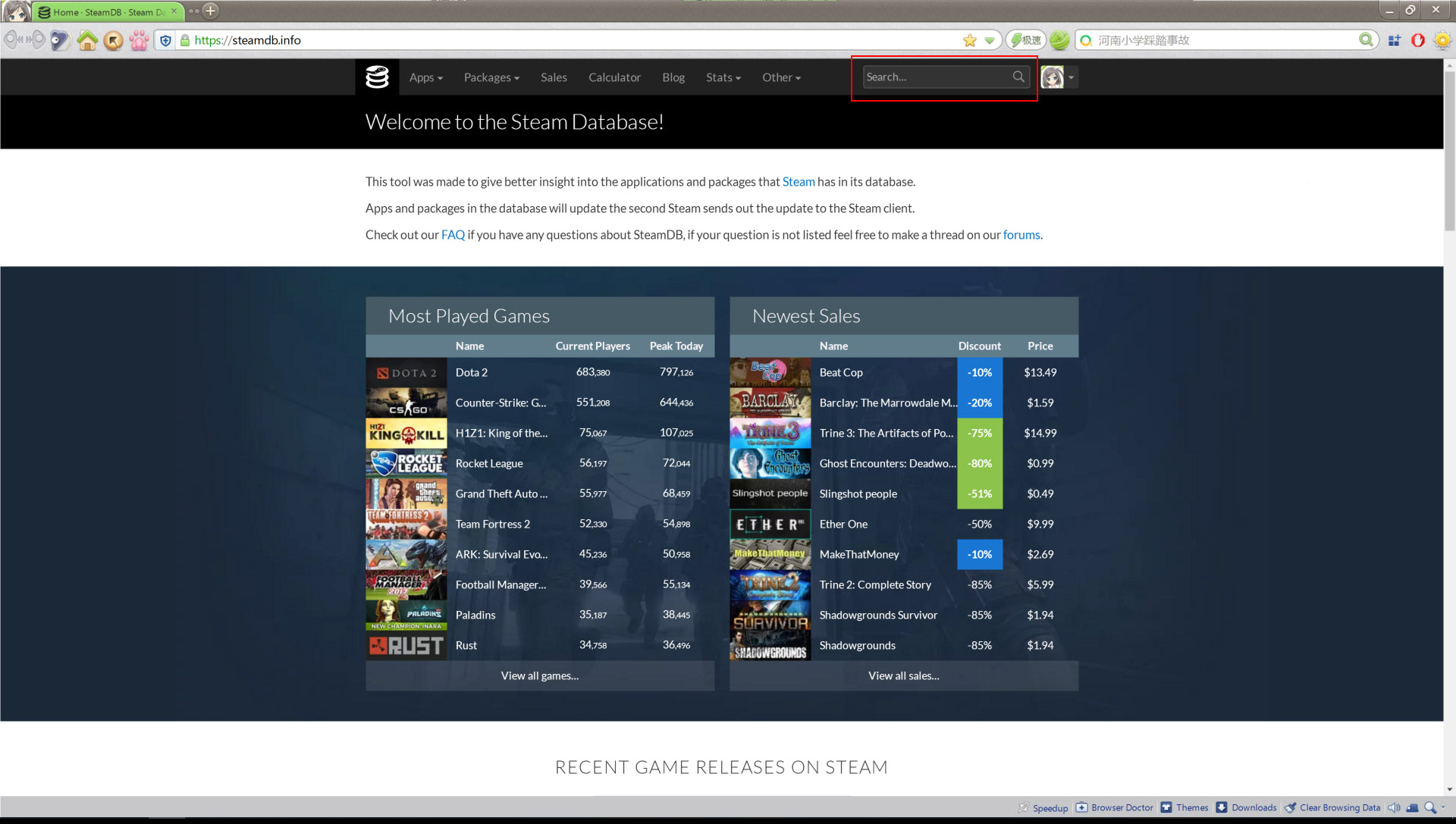Click the SteamDB logo icon in navbar
Screen dimensions: 1456x824
coord(377,77)
